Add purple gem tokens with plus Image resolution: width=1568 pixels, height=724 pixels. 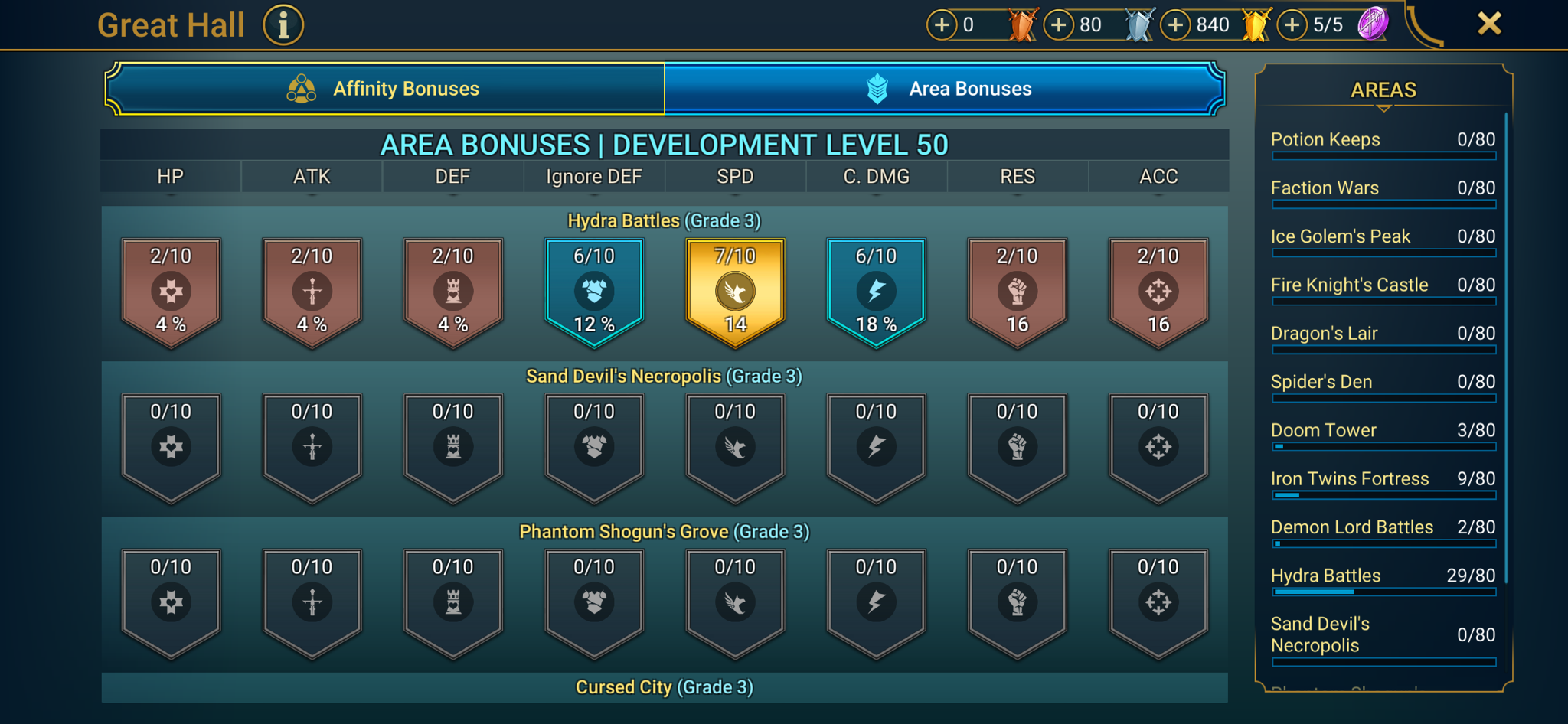point(1292,25)
